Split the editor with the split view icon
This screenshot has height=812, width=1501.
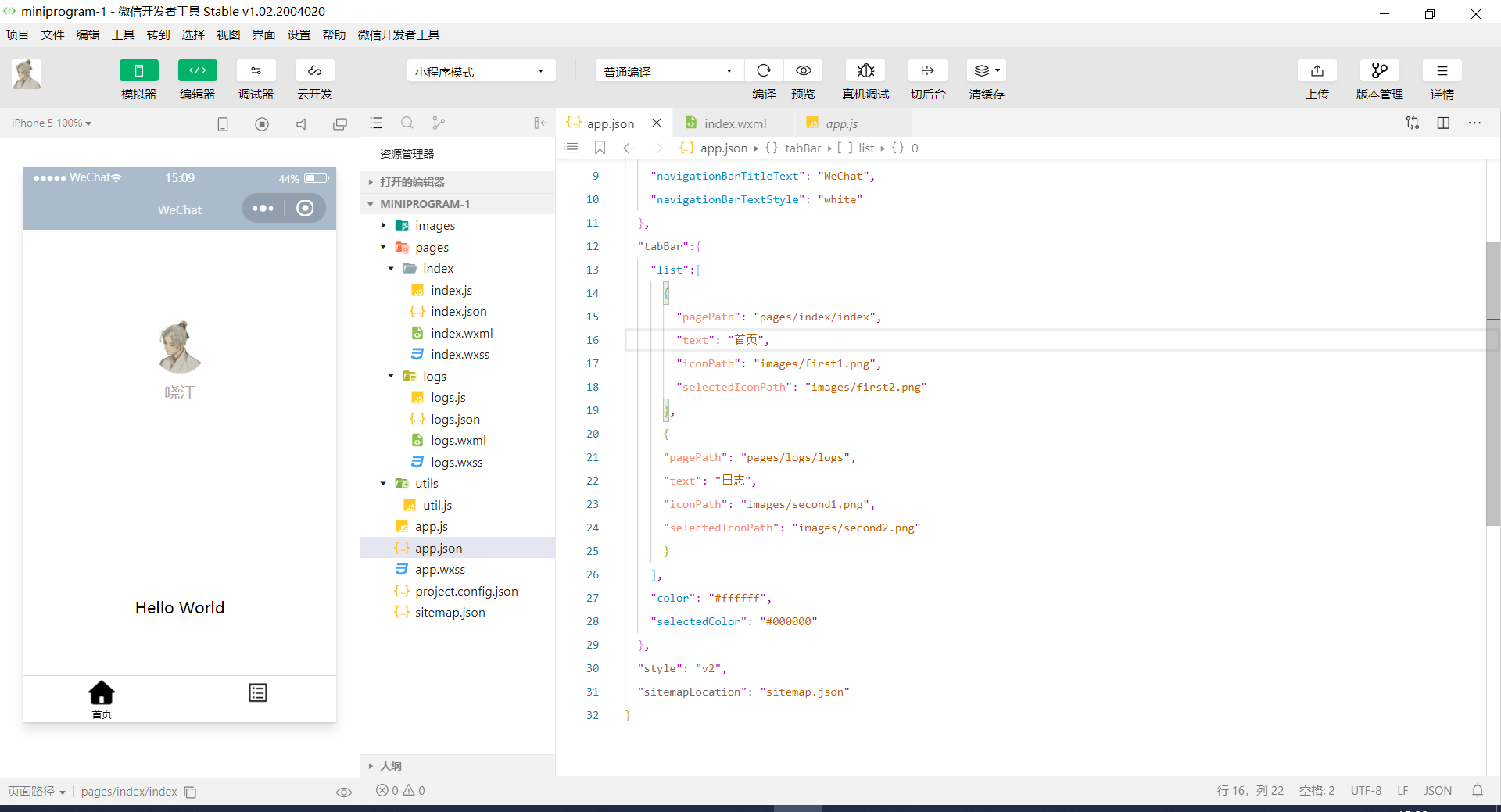coord(1443,123)
